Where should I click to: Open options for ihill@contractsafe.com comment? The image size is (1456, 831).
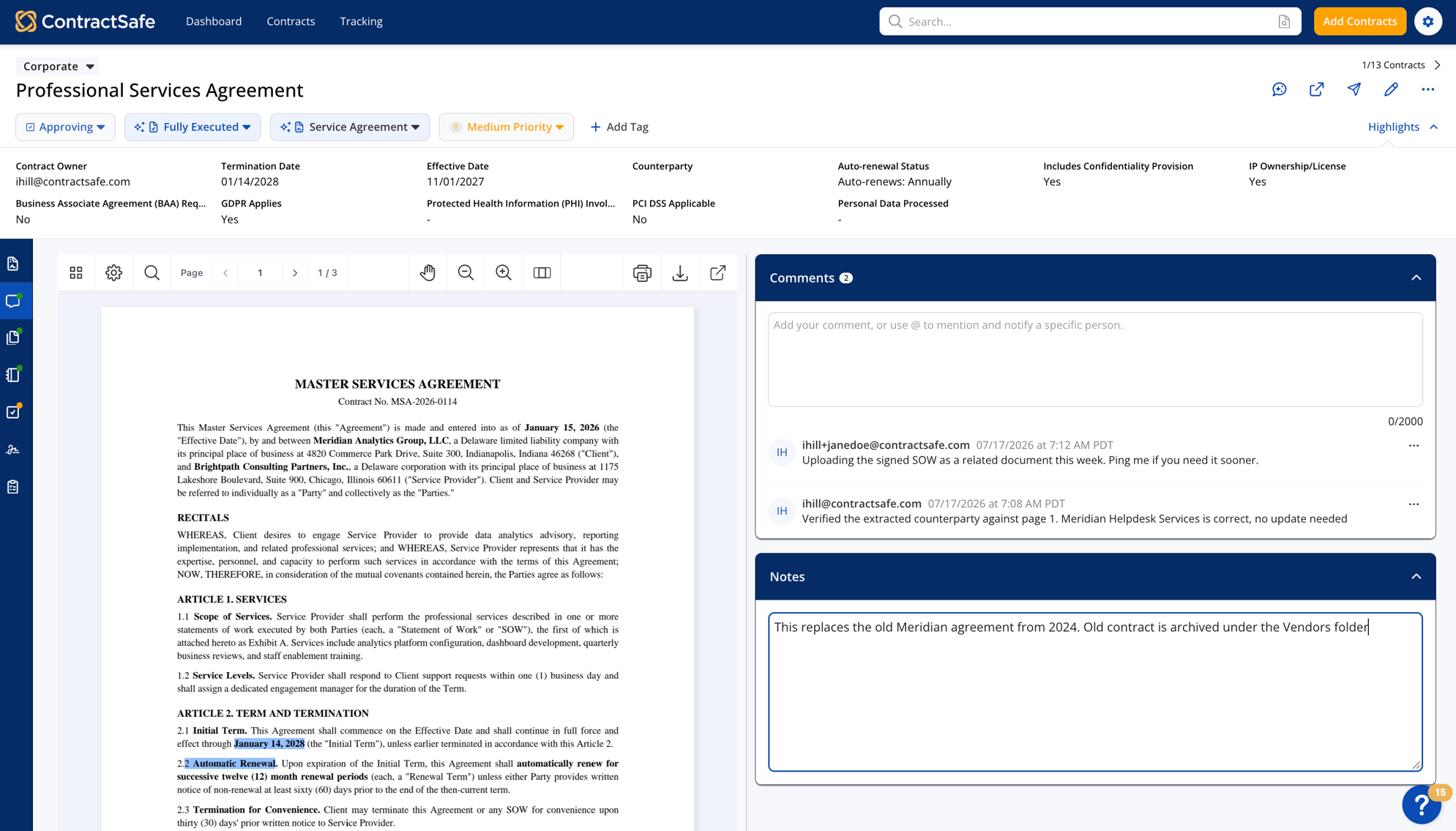(x=1414, y=504)
